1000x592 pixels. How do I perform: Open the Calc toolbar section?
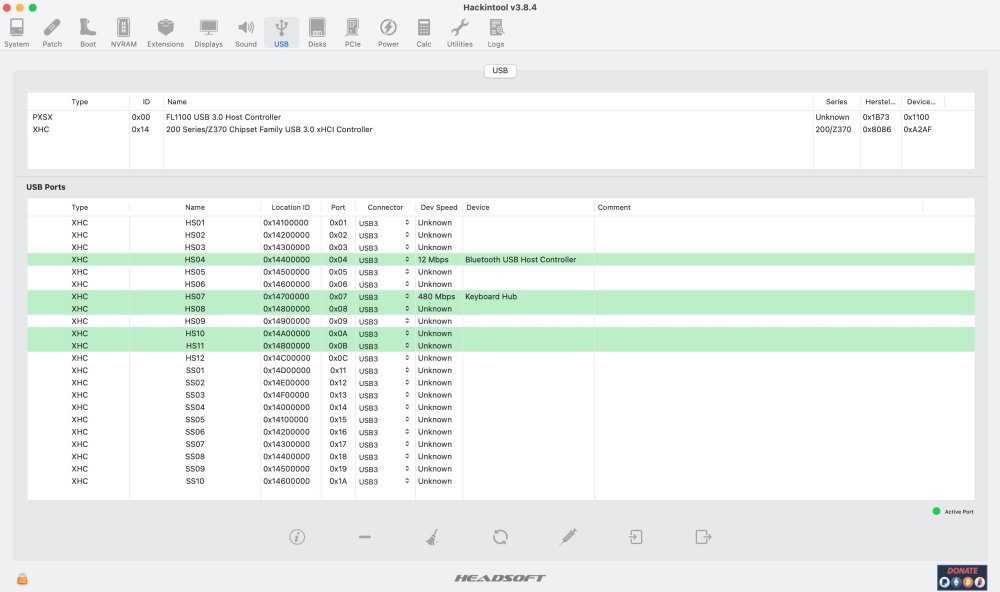424,33
